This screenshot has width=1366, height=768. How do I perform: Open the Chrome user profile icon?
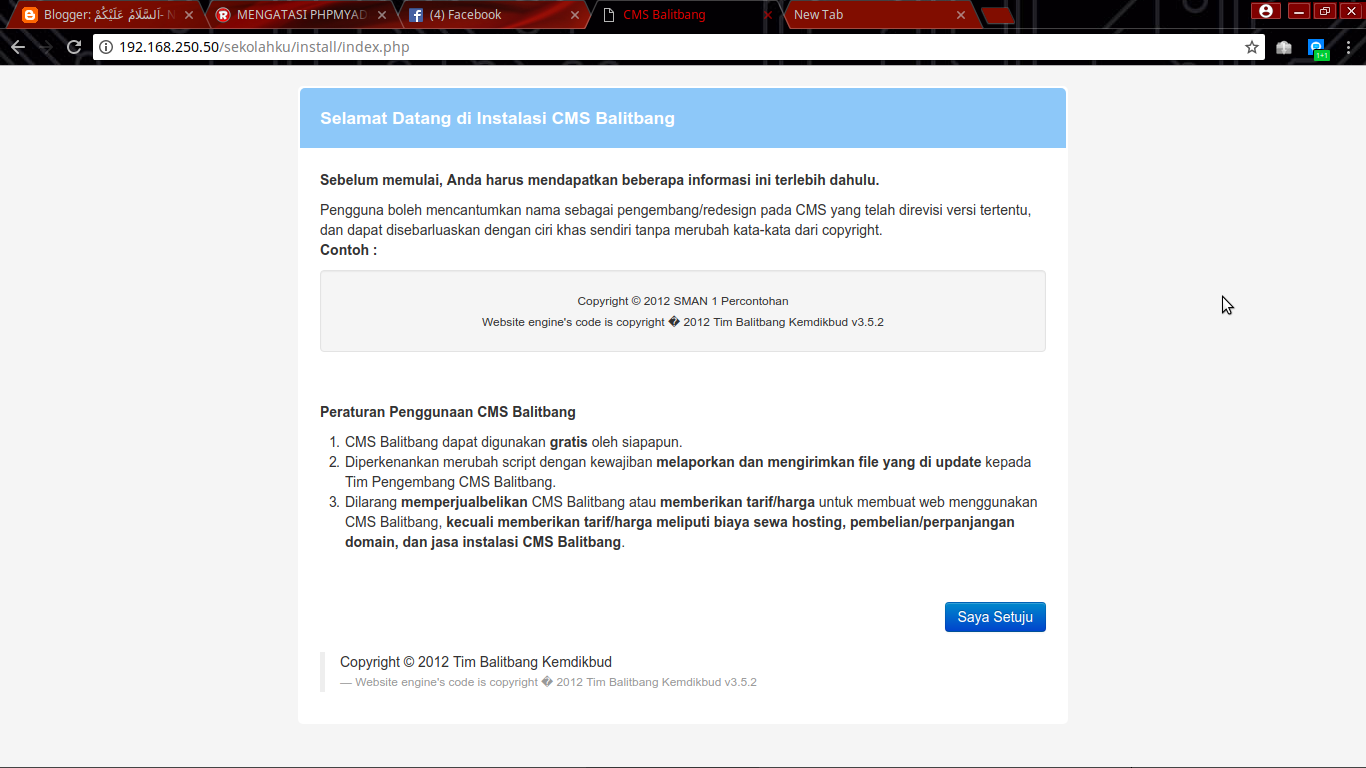[x=1266, y=11]
